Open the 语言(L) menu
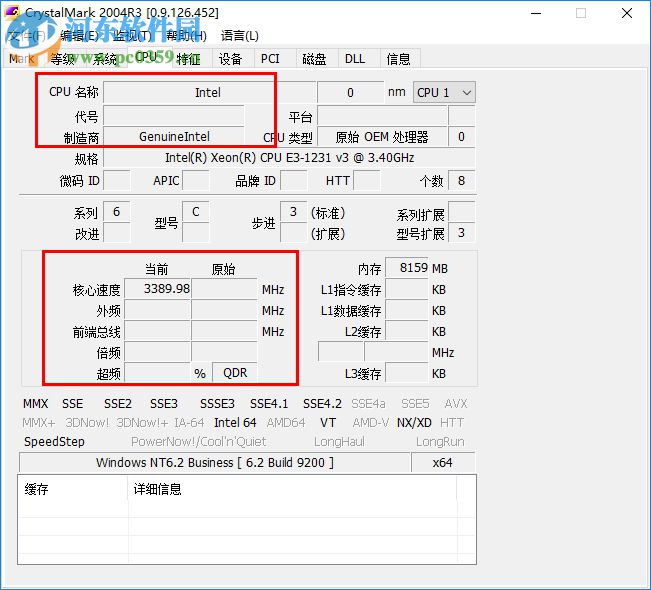651x590 pixels. [240, 36]
